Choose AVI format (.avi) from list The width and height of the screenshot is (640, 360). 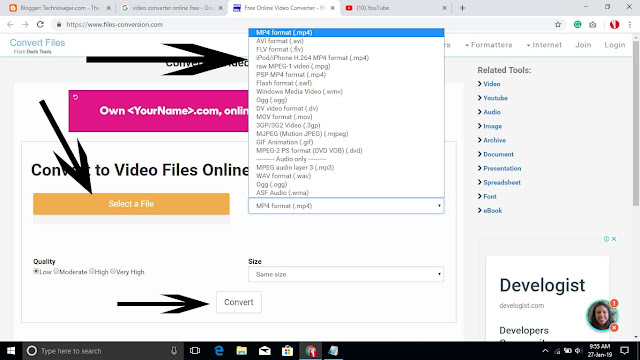pyautogui.click(x=346, y=41)
